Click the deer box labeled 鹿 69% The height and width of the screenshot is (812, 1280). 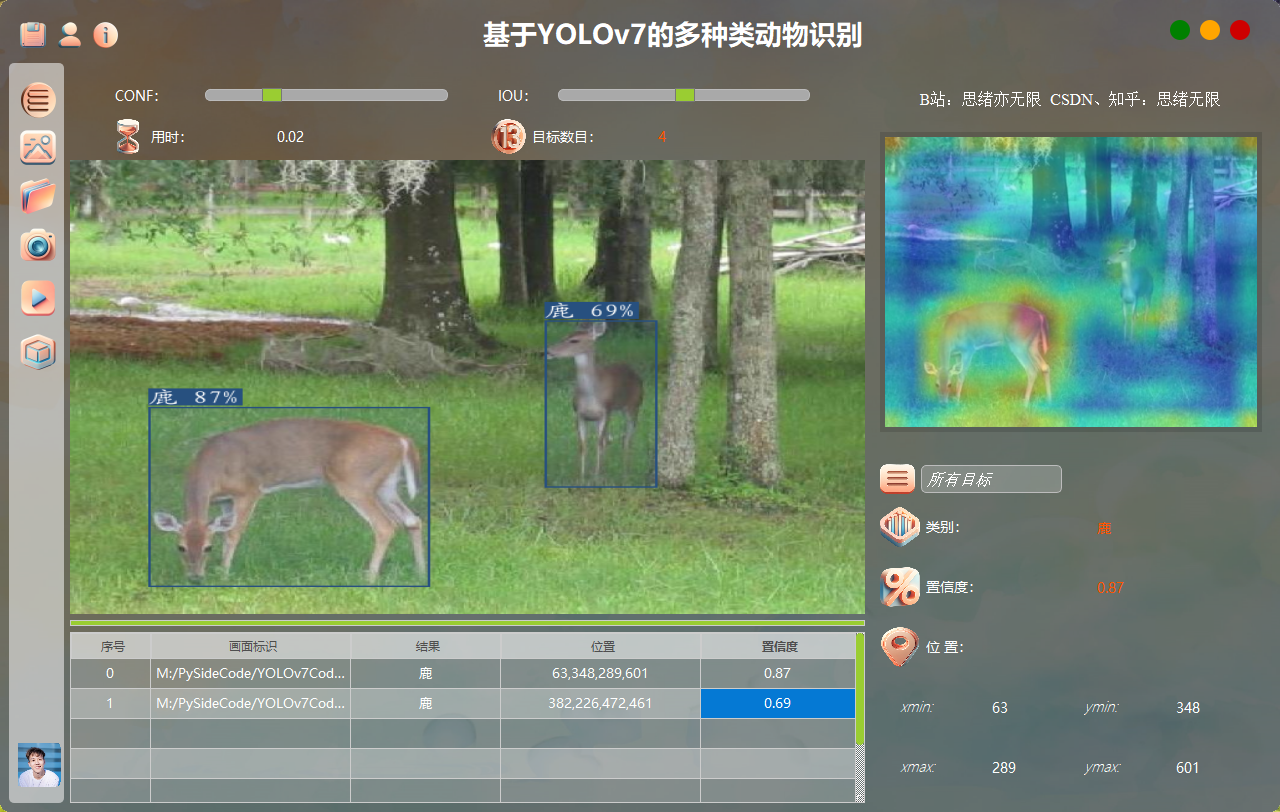(601, 403)
